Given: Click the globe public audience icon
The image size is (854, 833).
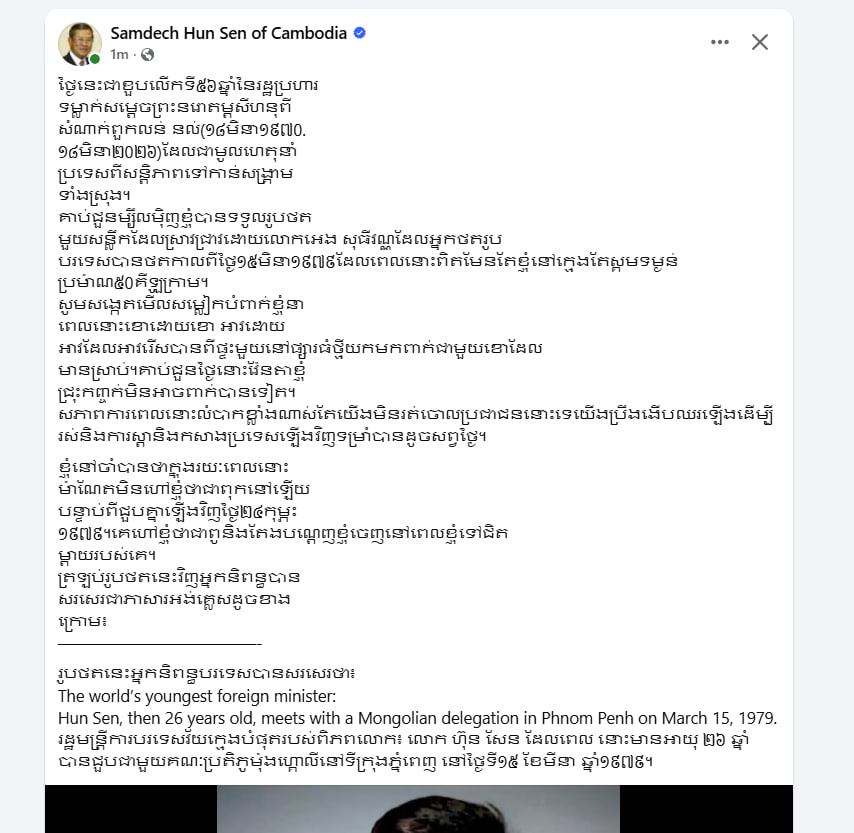Looking at the screenshot, I should click(x=148, y=54).
